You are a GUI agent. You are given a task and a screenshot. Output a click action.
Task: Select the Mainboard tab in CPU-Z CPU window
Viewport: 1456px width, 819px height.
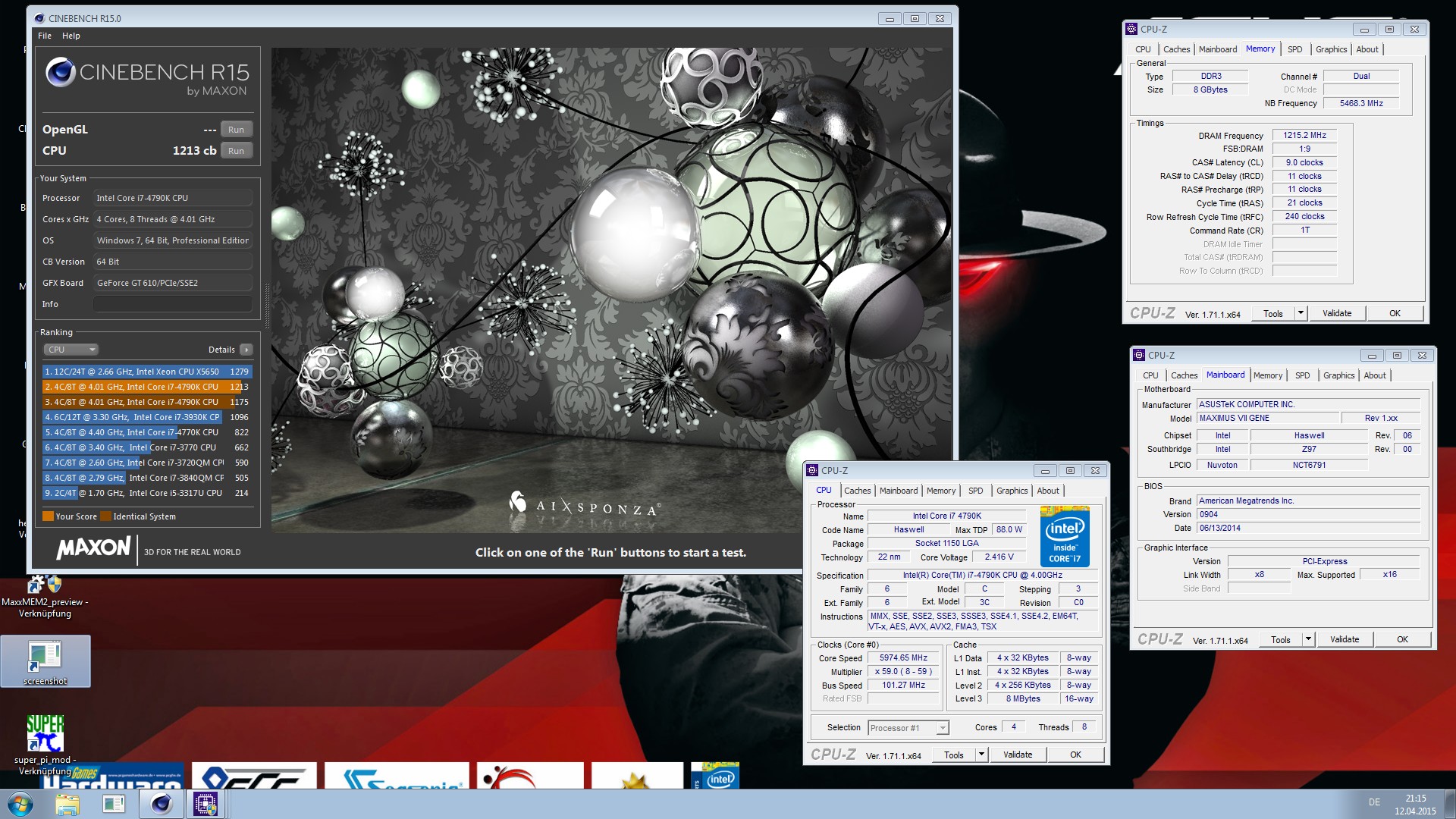pyautogui.click(x=899, y=491)
